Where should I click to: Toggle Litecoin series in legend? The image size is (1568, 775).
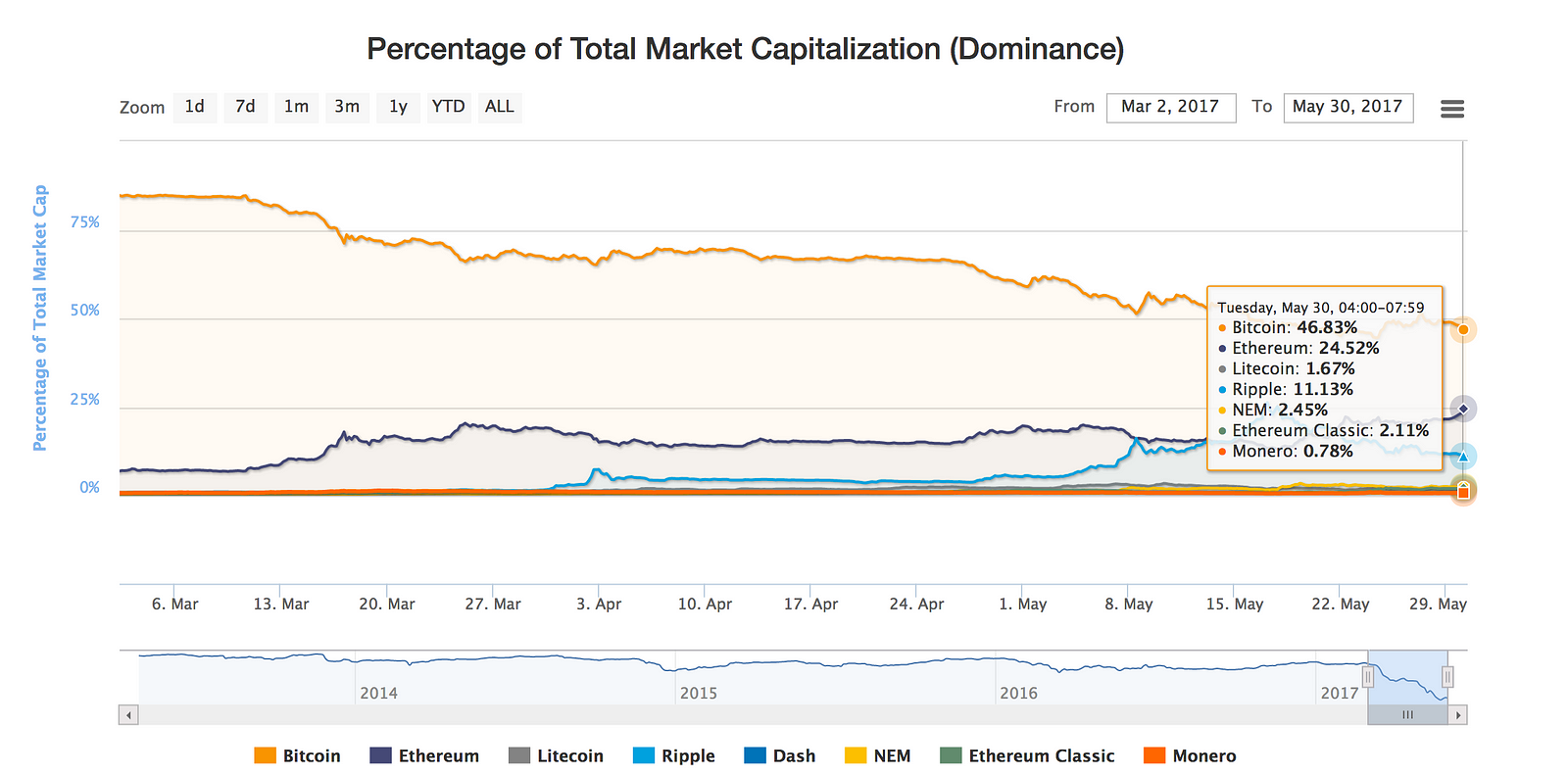click(x=556, y=755)
